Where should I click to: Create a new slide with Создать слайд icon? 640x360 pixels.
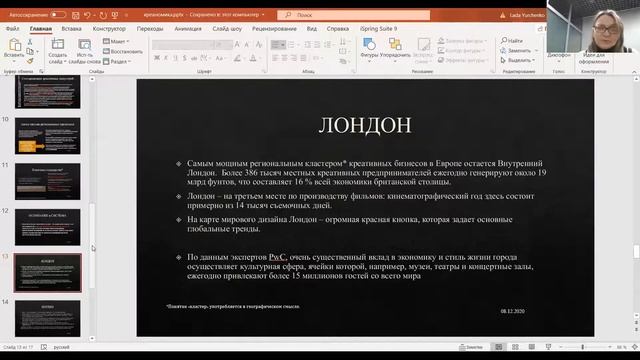(58, 44)
